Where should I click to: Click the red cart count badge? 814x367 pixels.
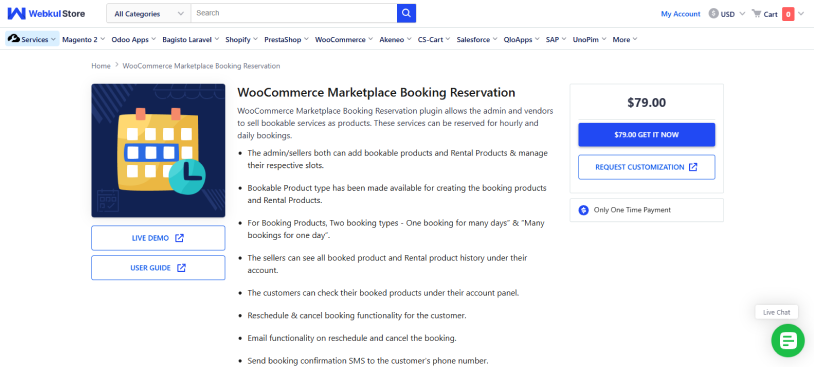click(788, 14)
